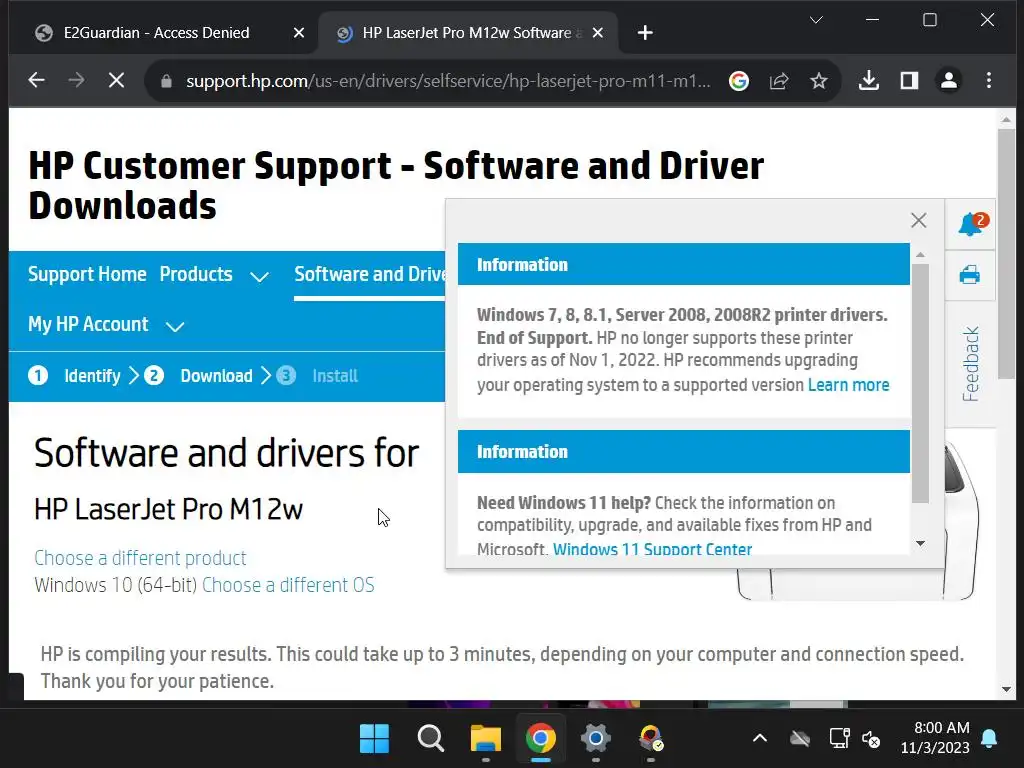
Task: Open the tab search dropdown
Action: pyautogui.click(x=816, y=20)
